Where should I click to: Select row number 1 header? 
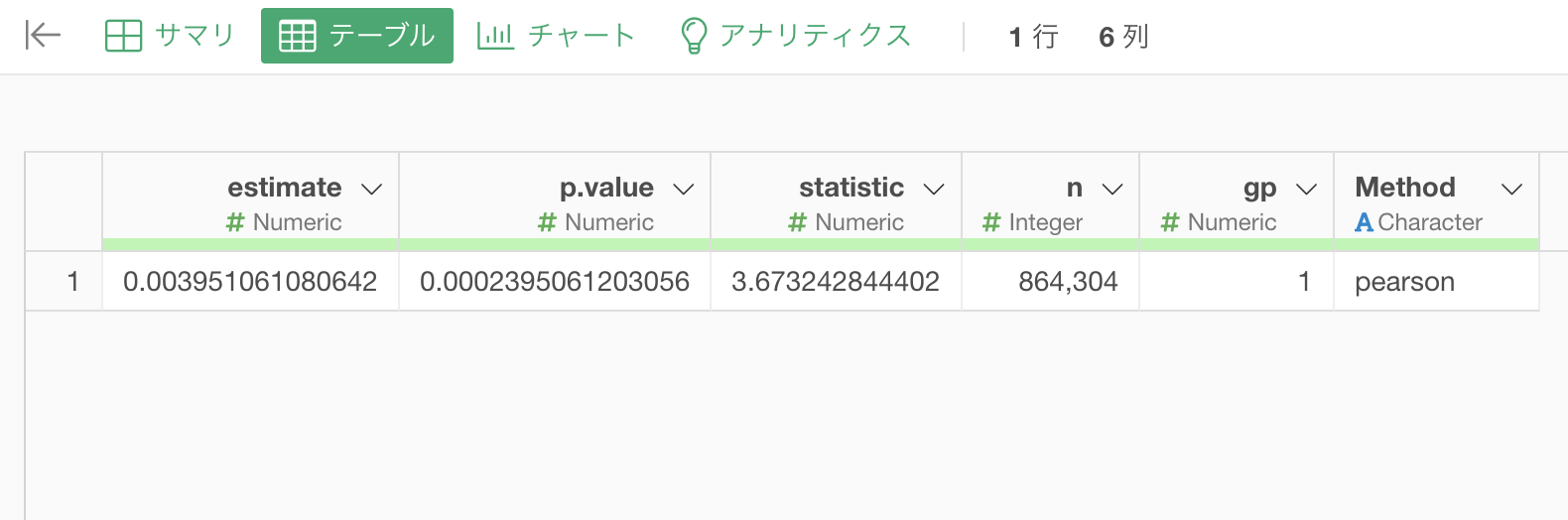(64, 282)
